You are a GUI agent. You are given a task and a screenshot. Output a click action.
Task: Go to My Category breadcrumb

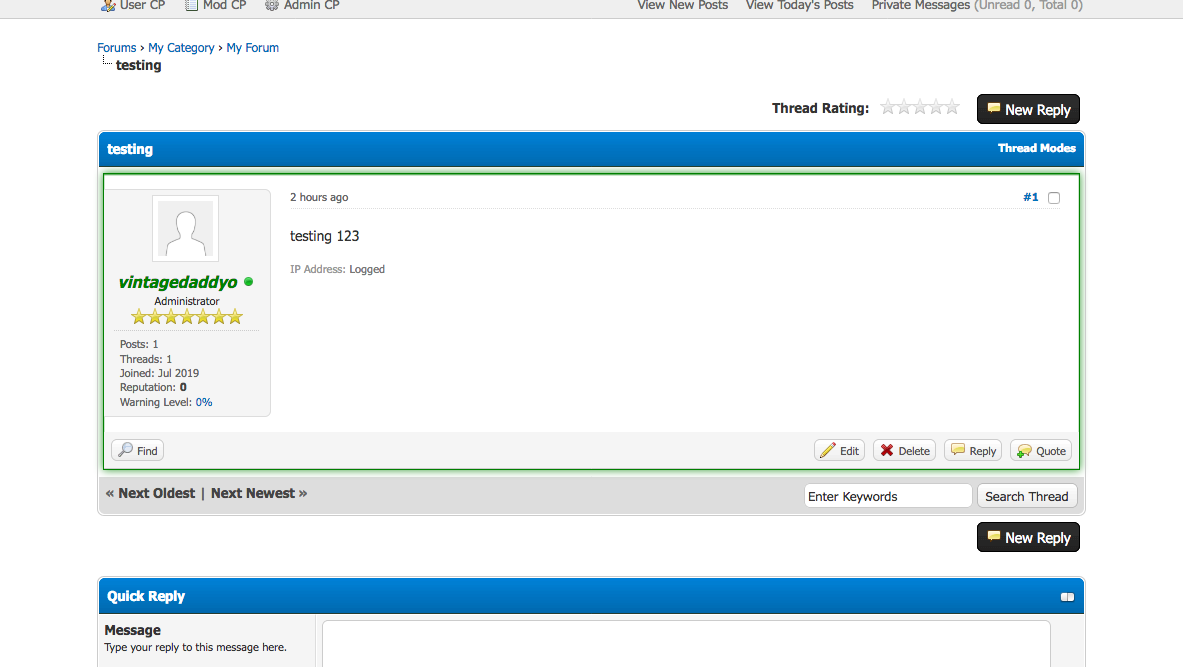(181, 48)
